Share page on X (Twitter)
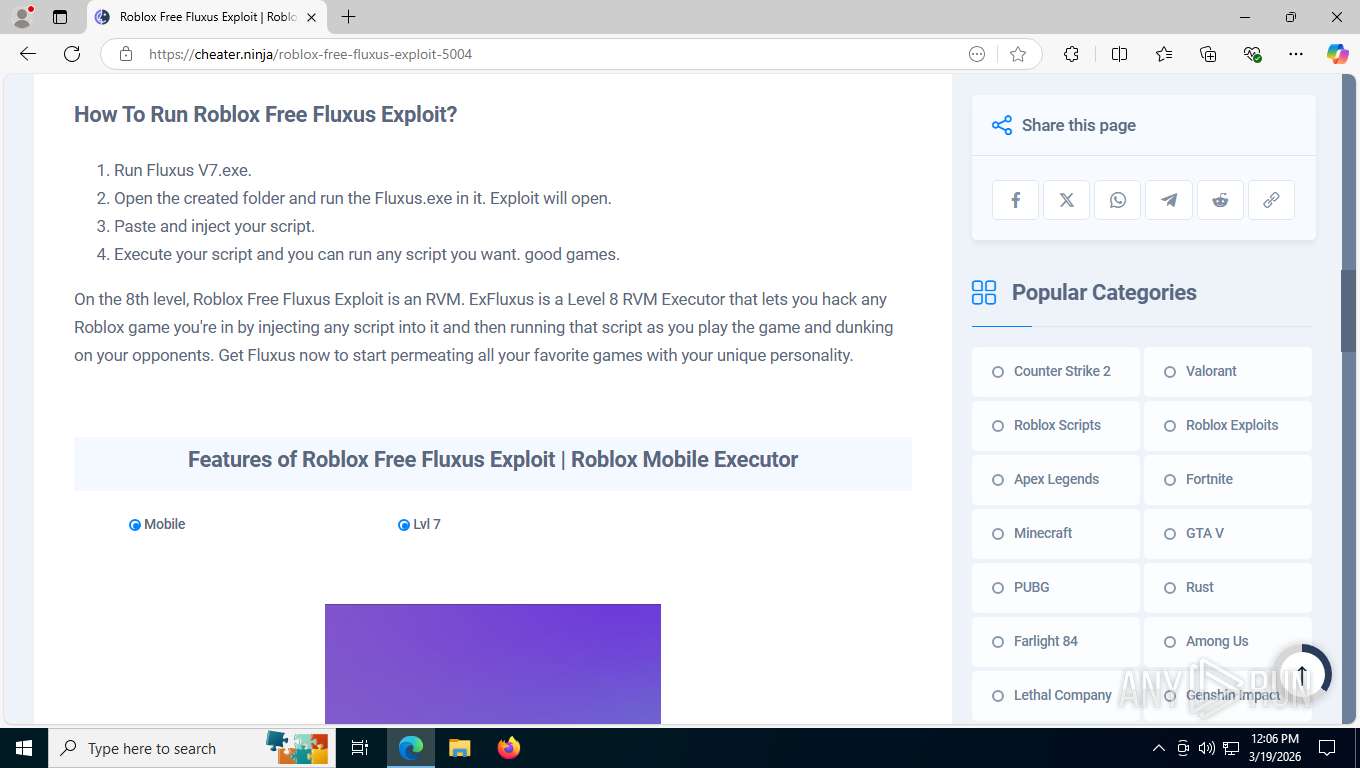Image resolution: width=1360 pixels, height=768 pixels. (1067, 200)
